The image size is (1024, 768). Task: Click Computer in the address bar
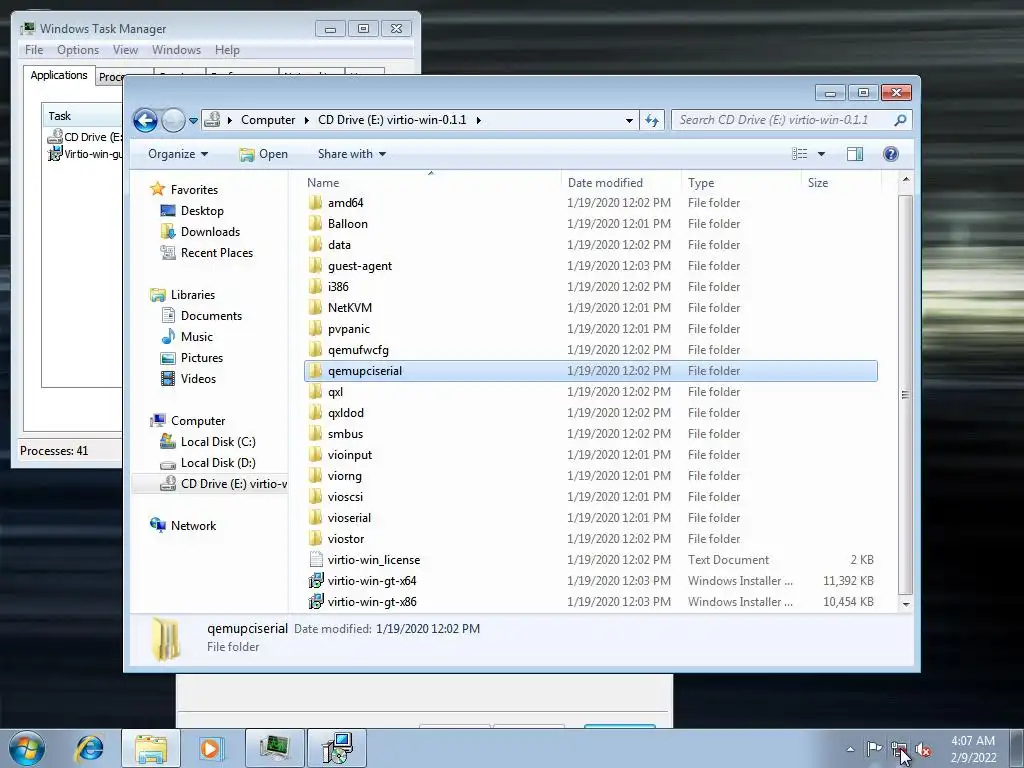point(268,120)
